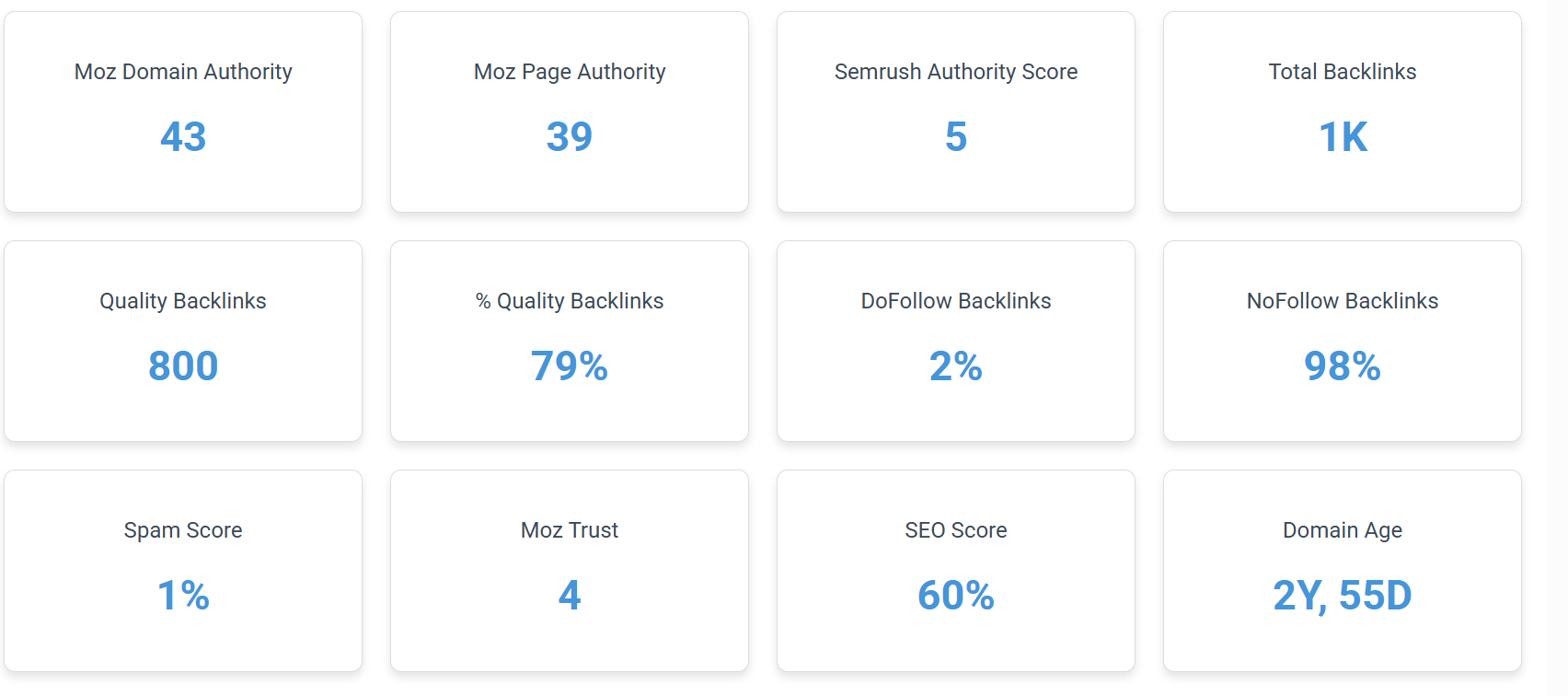Click the 98% NoFollow value

click(x=1343, y=366)
